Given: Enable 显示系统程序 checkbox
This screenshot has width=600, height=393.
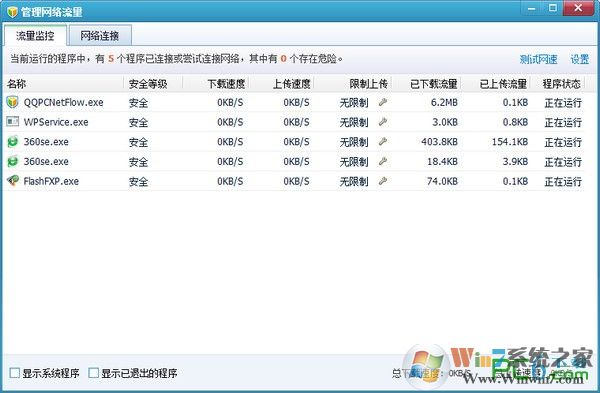Looking at the screenshot, I should 15,373.
